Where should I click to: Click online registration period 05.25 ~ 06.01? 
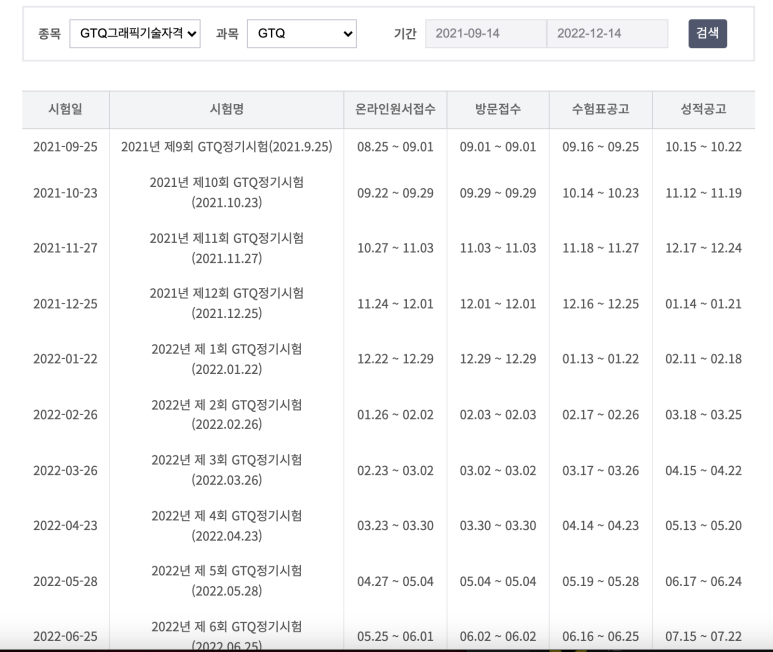(x=395, y=637)
